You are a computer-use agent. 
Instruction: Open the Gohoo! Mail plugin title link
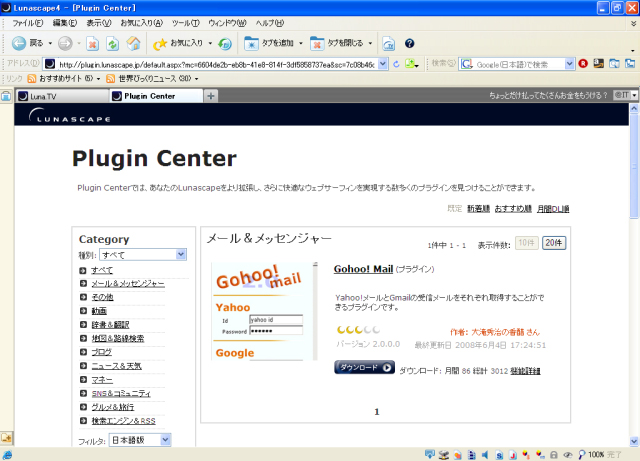click(363, 269)
